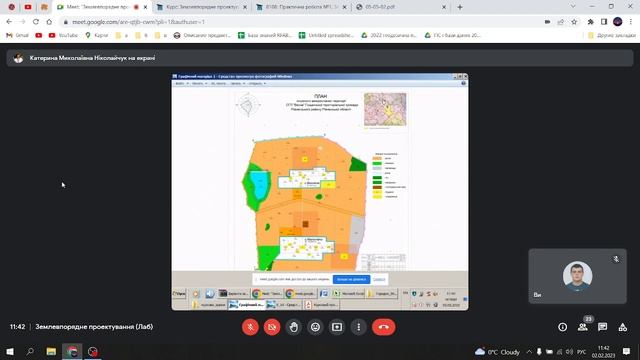Click the Chrome icon on Windows taskbar
Image resolution: width=640 pixels, height=360 pixels.
tap(72, 351)
